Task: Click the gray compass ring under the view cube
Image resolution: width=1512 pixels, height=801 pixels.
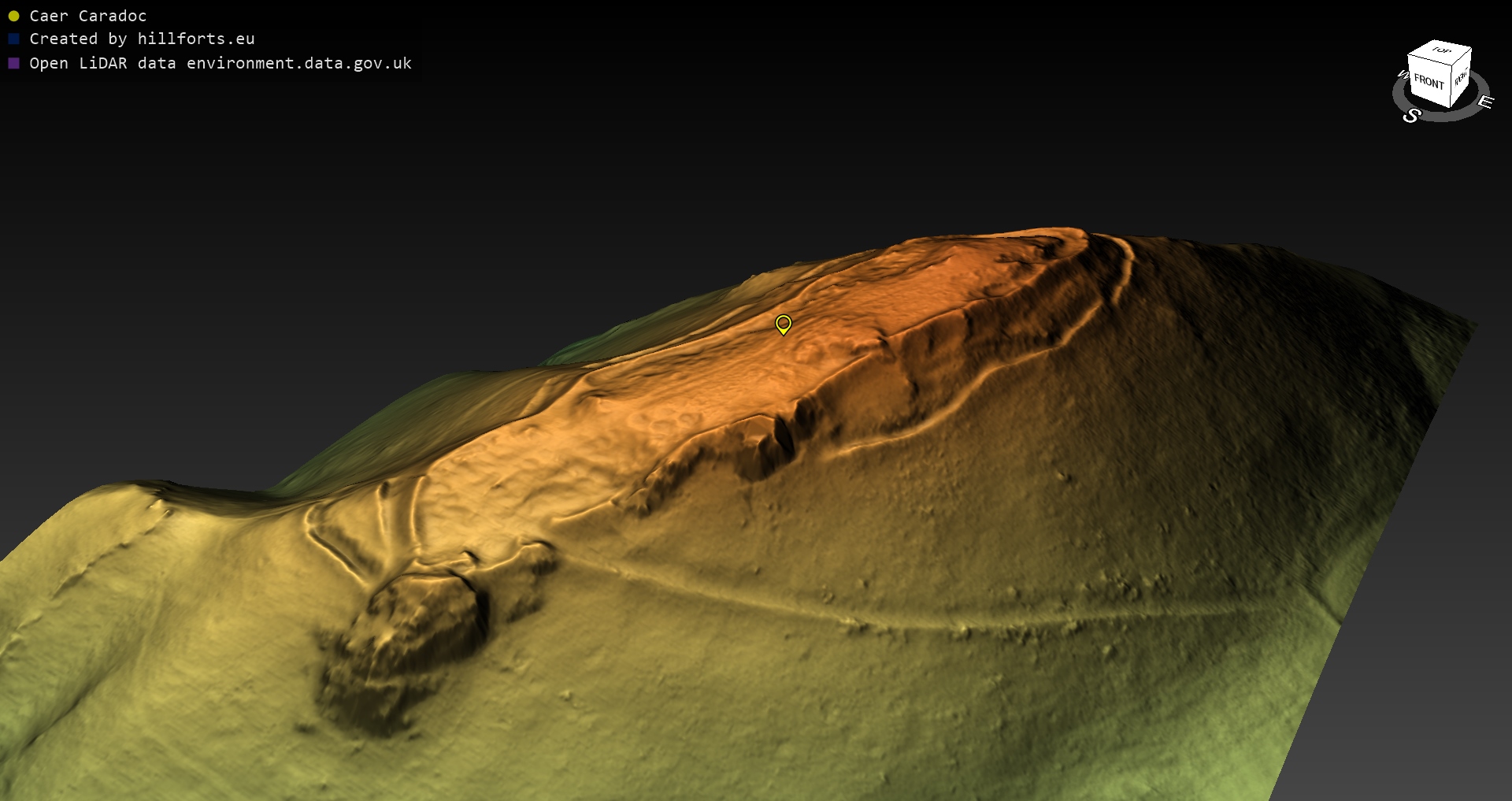Action: point(1449,116)
